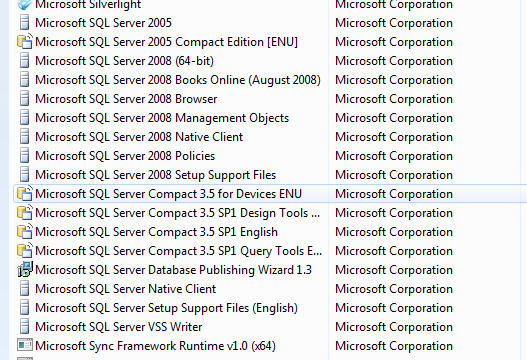Click the SQL Server VSS Writer icon
The height and width of the screenshot is (360, 527).
(25, 327)
